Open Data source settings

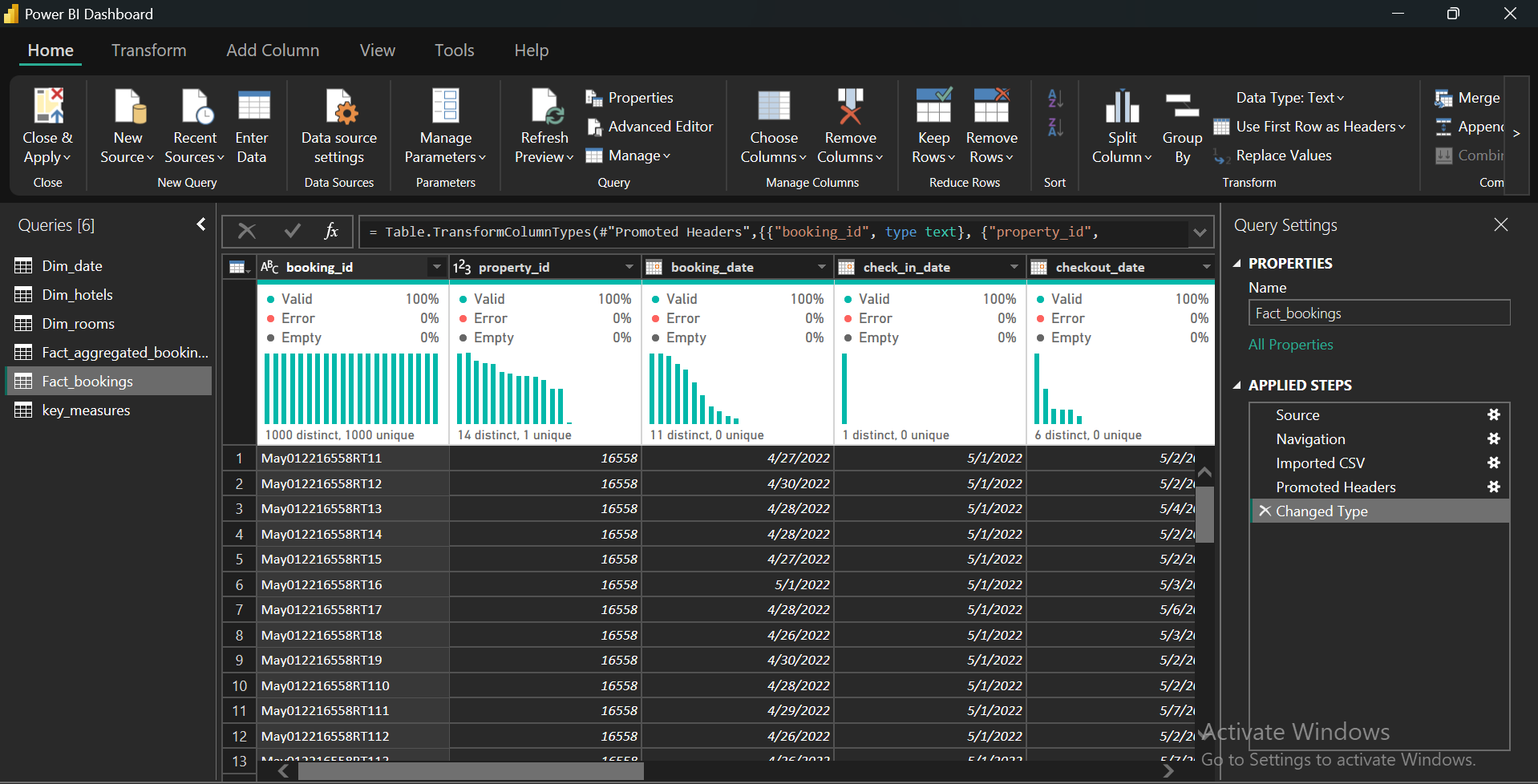coord(339,127)
